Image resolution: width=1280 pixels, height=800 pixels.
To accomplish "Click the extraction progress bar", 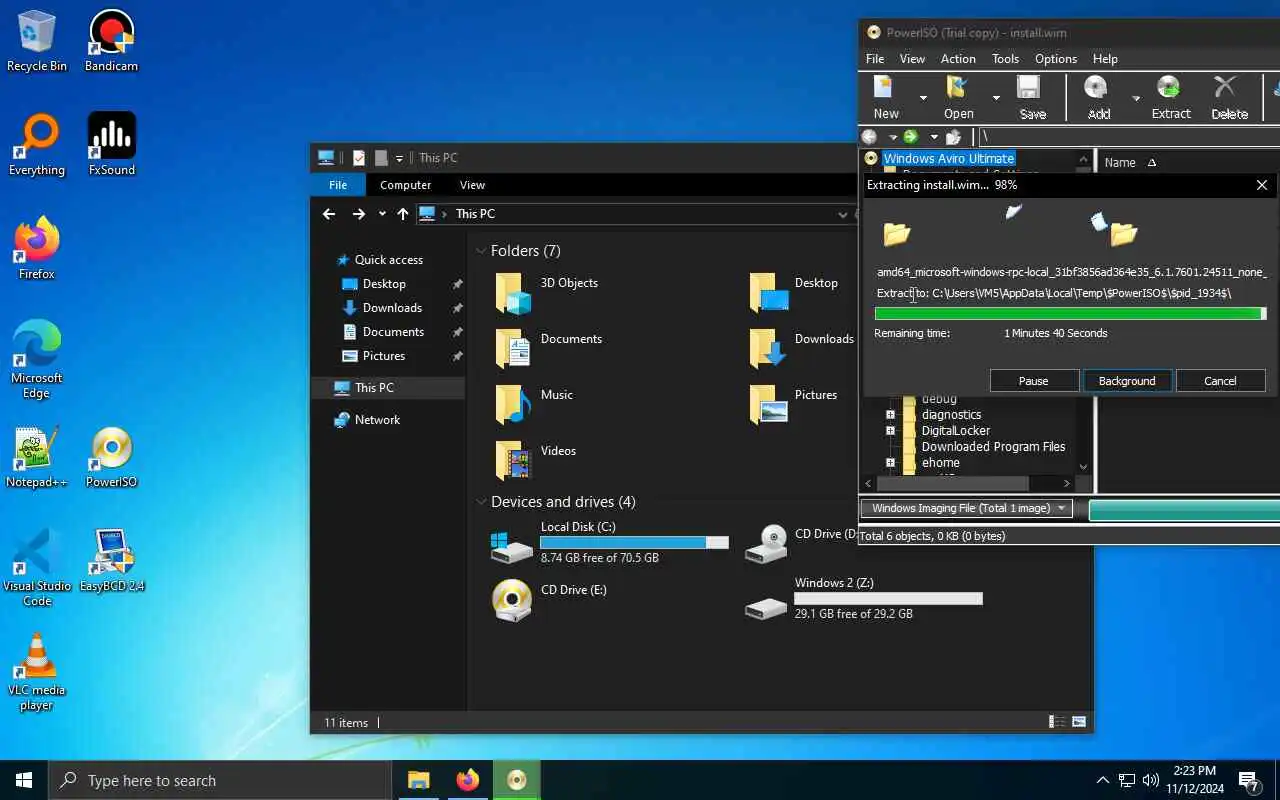I will pos(1071,314).
